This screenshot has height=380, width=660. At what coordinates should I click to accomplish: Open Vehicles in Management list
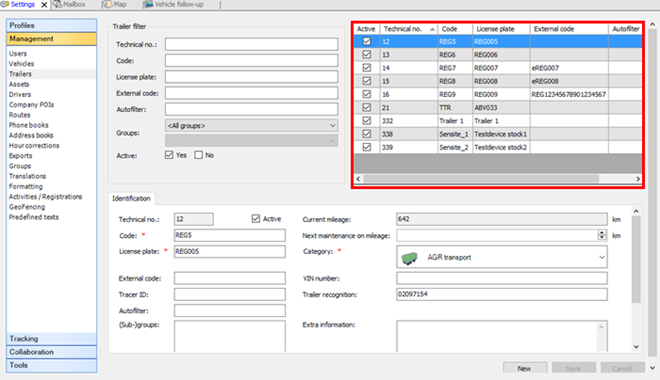[21, 64]
